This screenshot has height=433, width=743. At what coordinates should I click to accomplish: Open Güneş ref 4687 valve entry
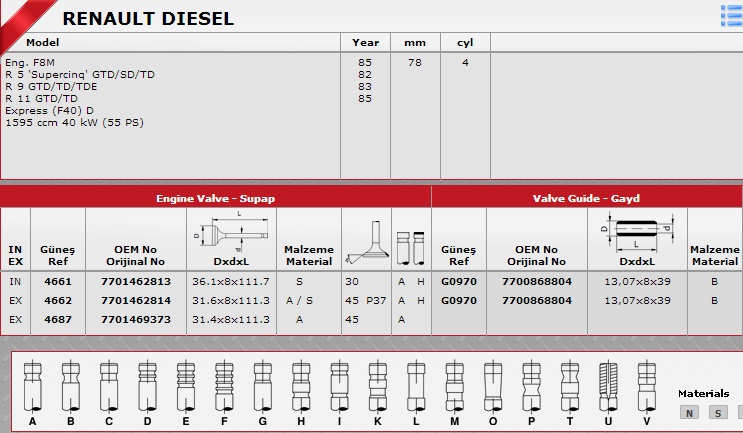coord(58,319)
